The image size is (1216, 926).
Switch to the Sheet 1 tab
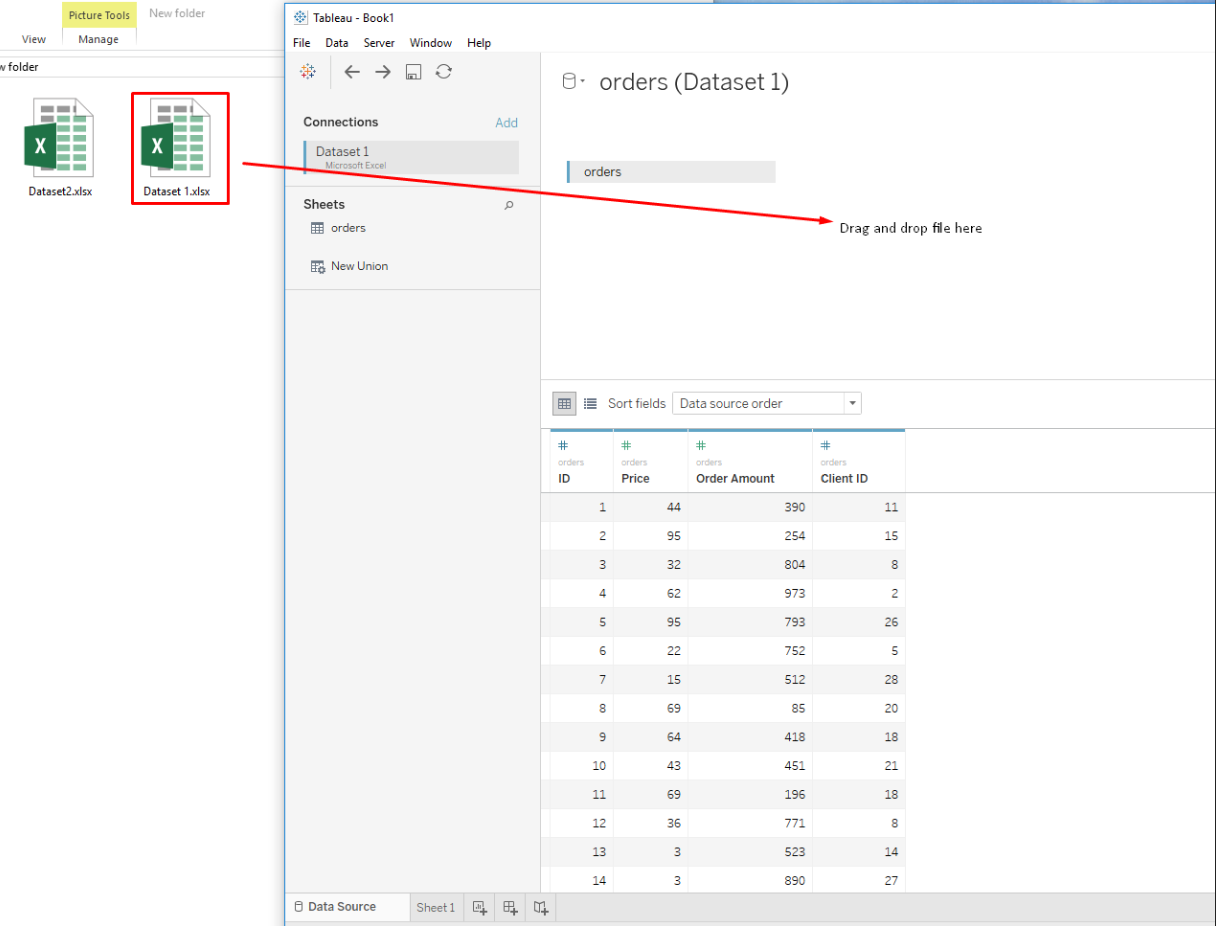tap(435, 907)
